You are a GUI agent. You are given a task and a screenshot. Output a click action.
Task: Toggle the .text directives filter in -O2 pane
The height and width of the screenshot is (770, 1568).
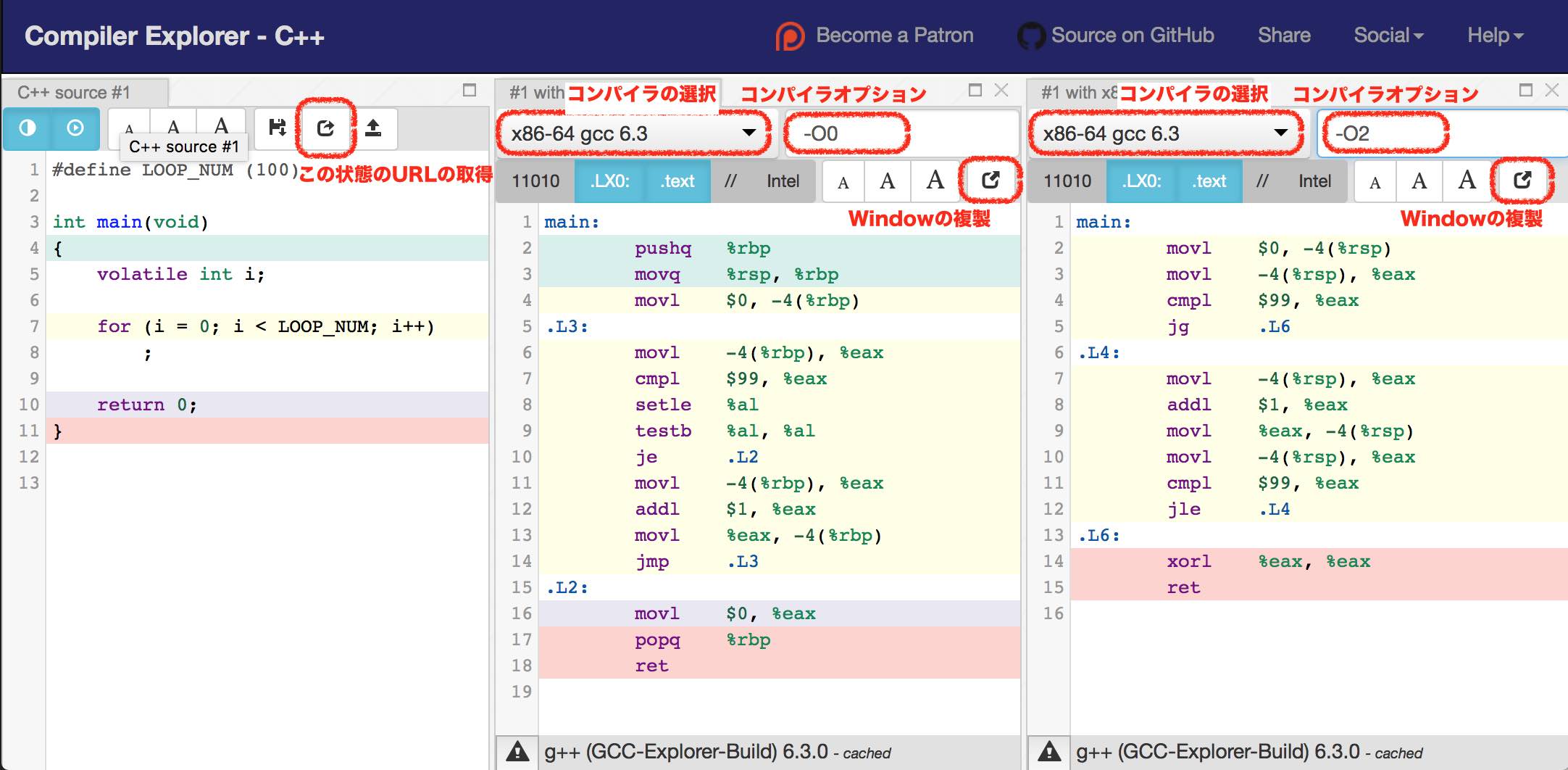click(1209, 181)
